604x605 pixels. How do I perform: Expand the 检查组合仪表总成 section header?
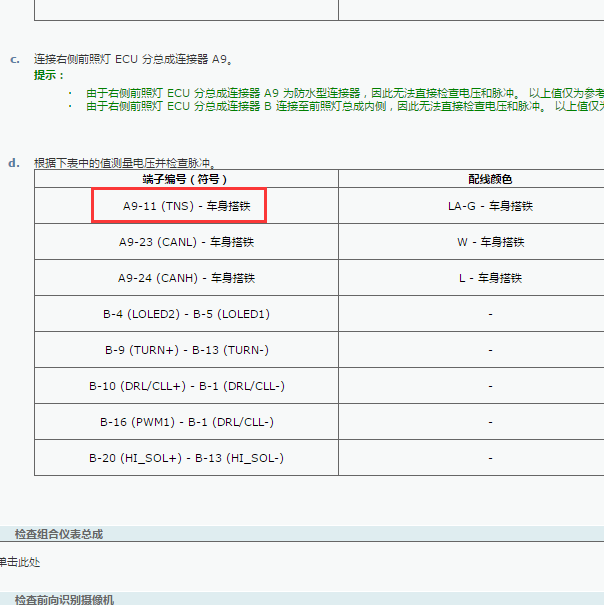click(302, 534)
